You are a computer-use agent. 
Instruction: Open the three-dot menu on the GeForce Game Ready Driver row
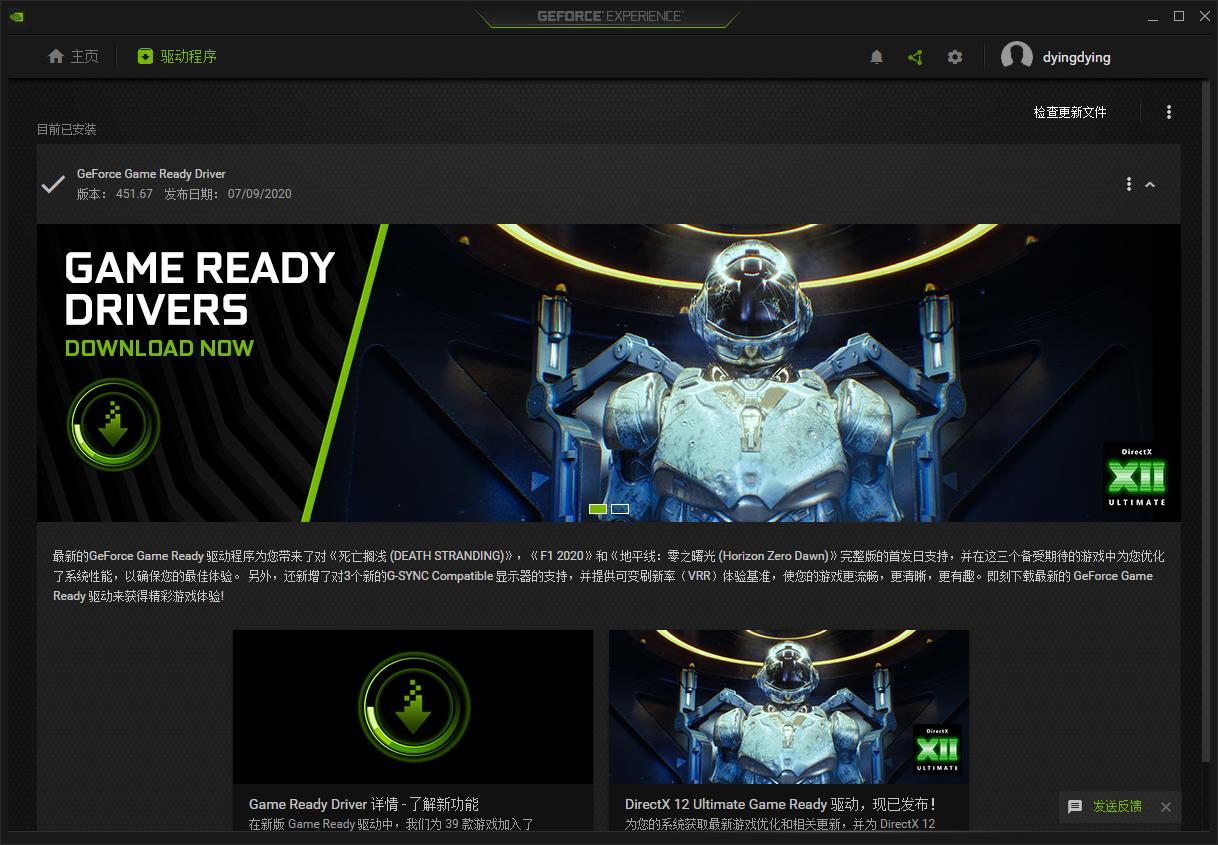1129,184
